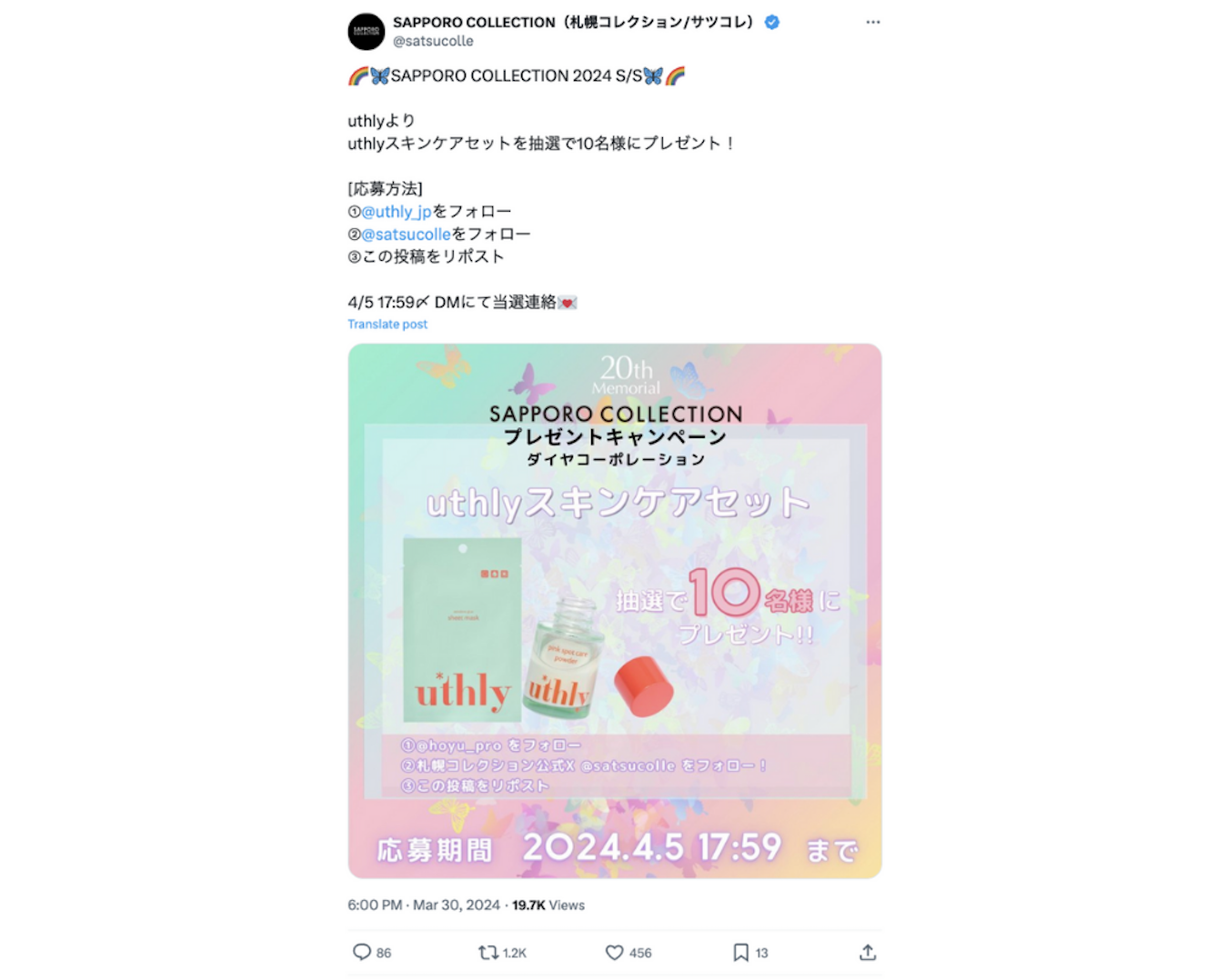Open the three-dot more options menu

click(873, 22)
